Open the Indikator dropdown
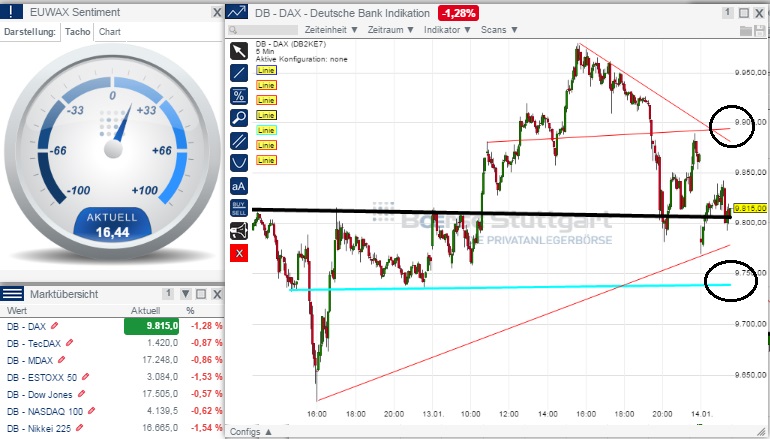770x439 pixels. pyautogui.click(x=447, y=30)
